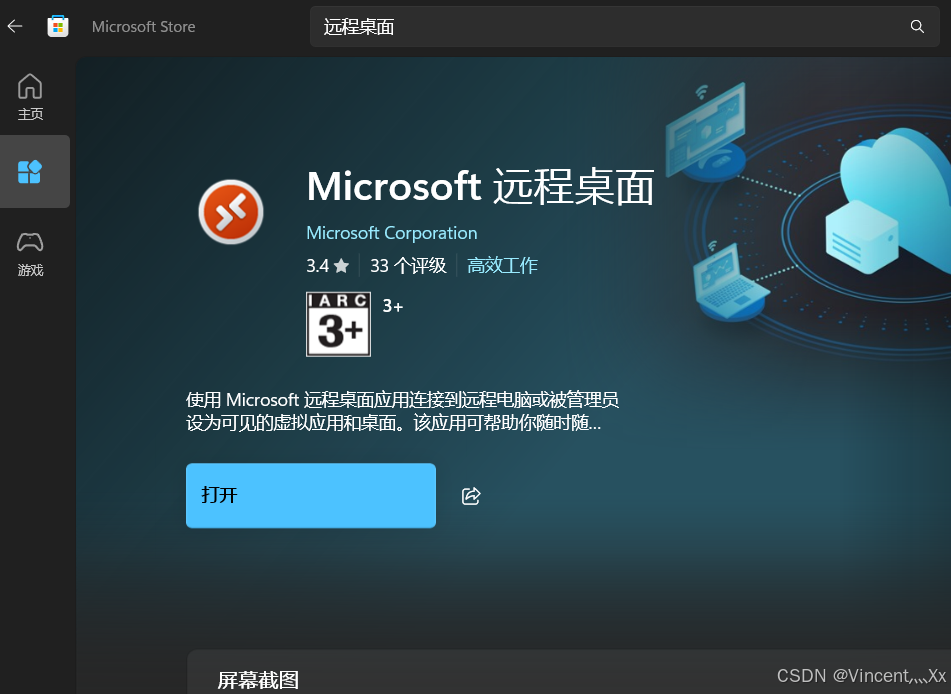Click the 打开 button

(x=311, y=496)
